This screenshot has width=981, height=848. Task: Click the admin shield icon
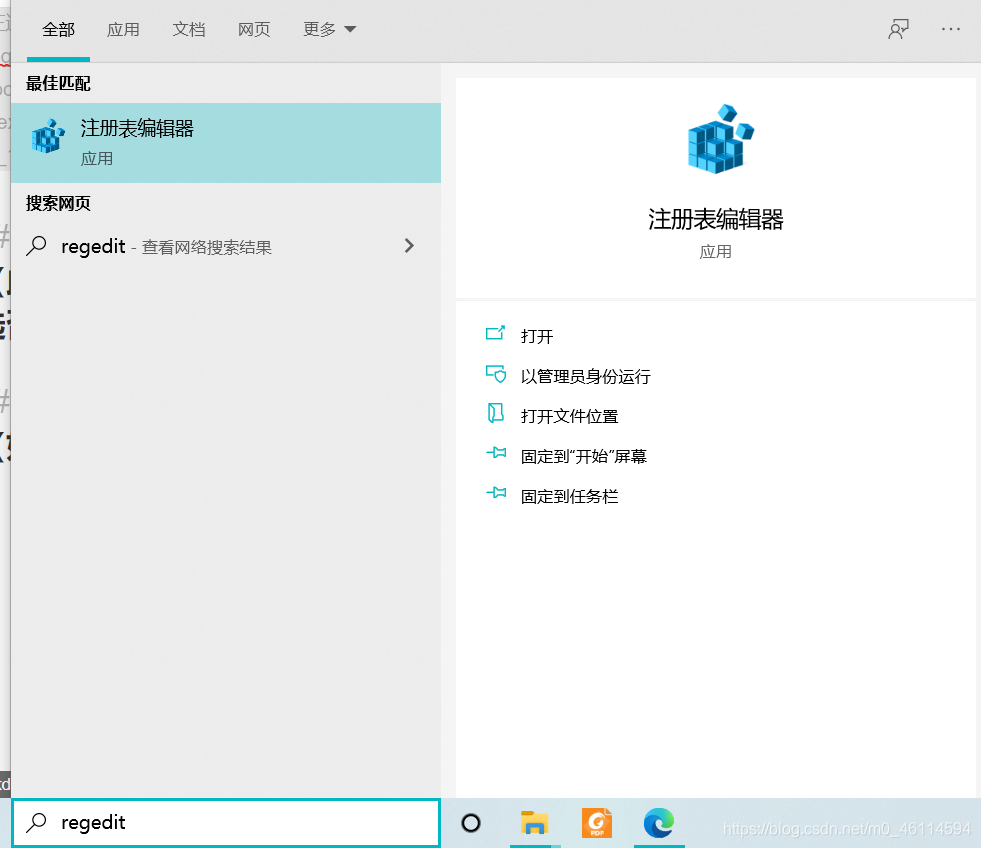pyautogui.click(x=496, y=374)
